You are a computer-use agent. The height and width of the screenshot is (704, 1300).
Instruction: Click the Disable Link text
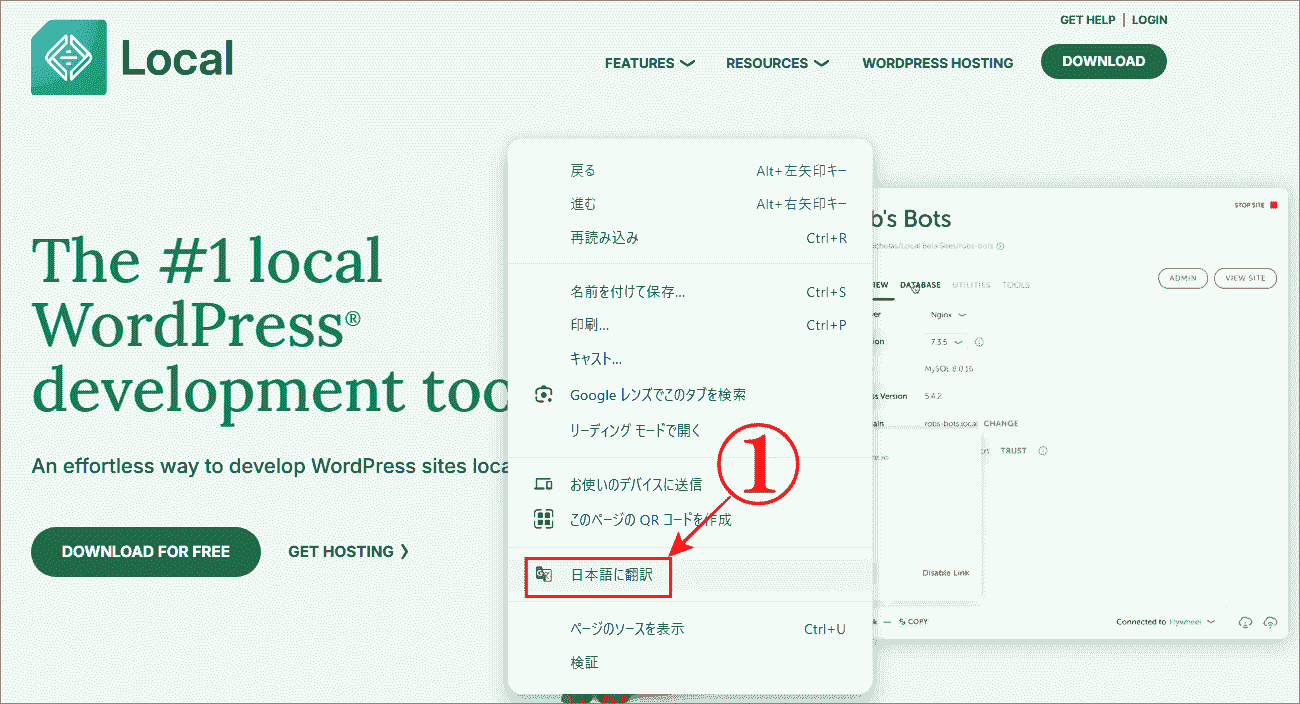pyautogui.click(x=945, y=573)
